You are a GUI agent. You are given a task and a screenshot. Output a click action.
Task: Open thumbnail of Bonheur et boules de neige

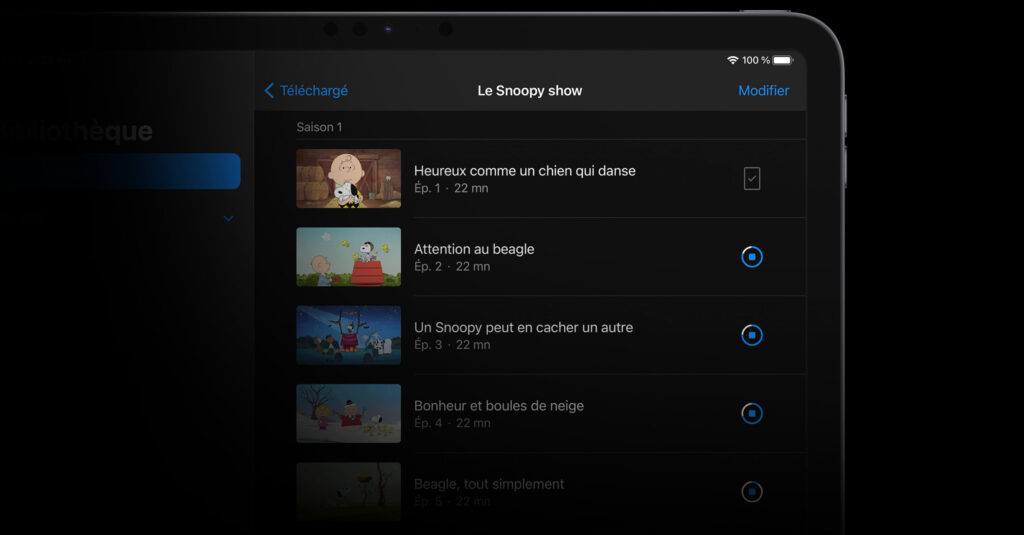tap(349, 413)
